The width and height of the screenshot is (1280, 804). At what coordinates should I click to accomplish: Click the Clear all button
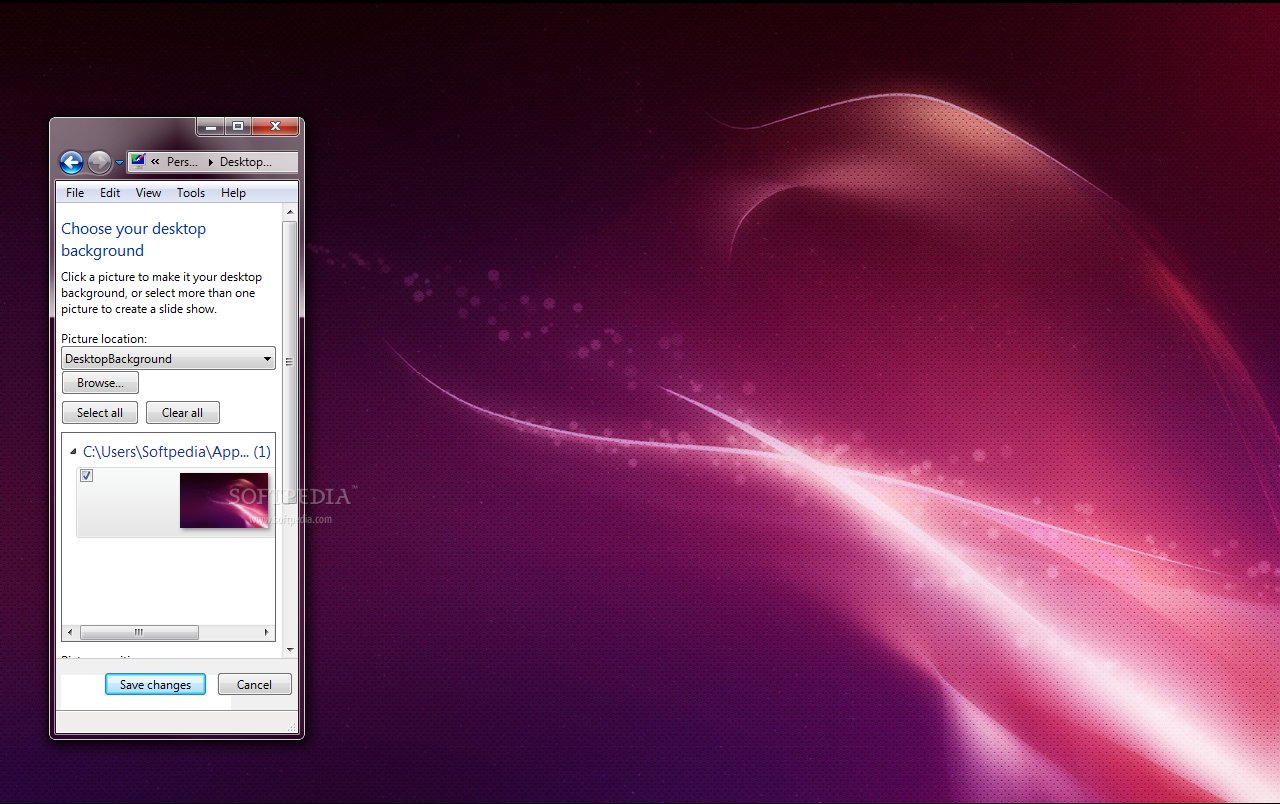tap(182, 413)
